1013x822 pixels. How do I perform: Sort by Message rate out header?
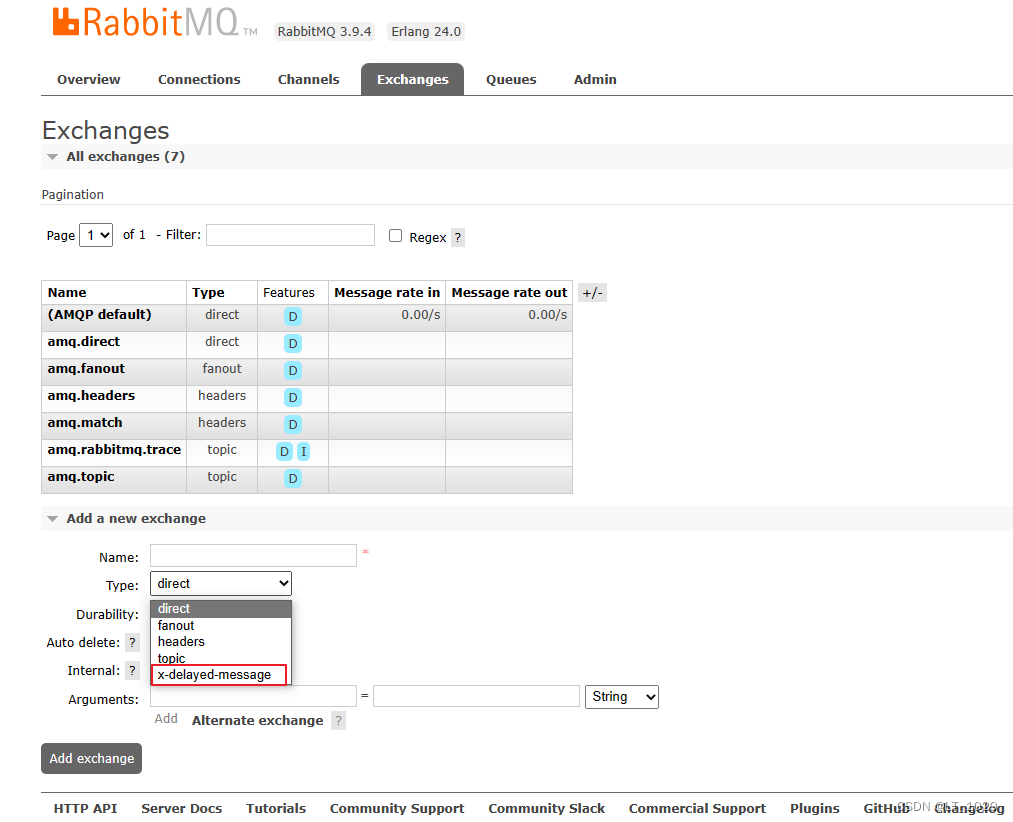click(x=509, y=293)
